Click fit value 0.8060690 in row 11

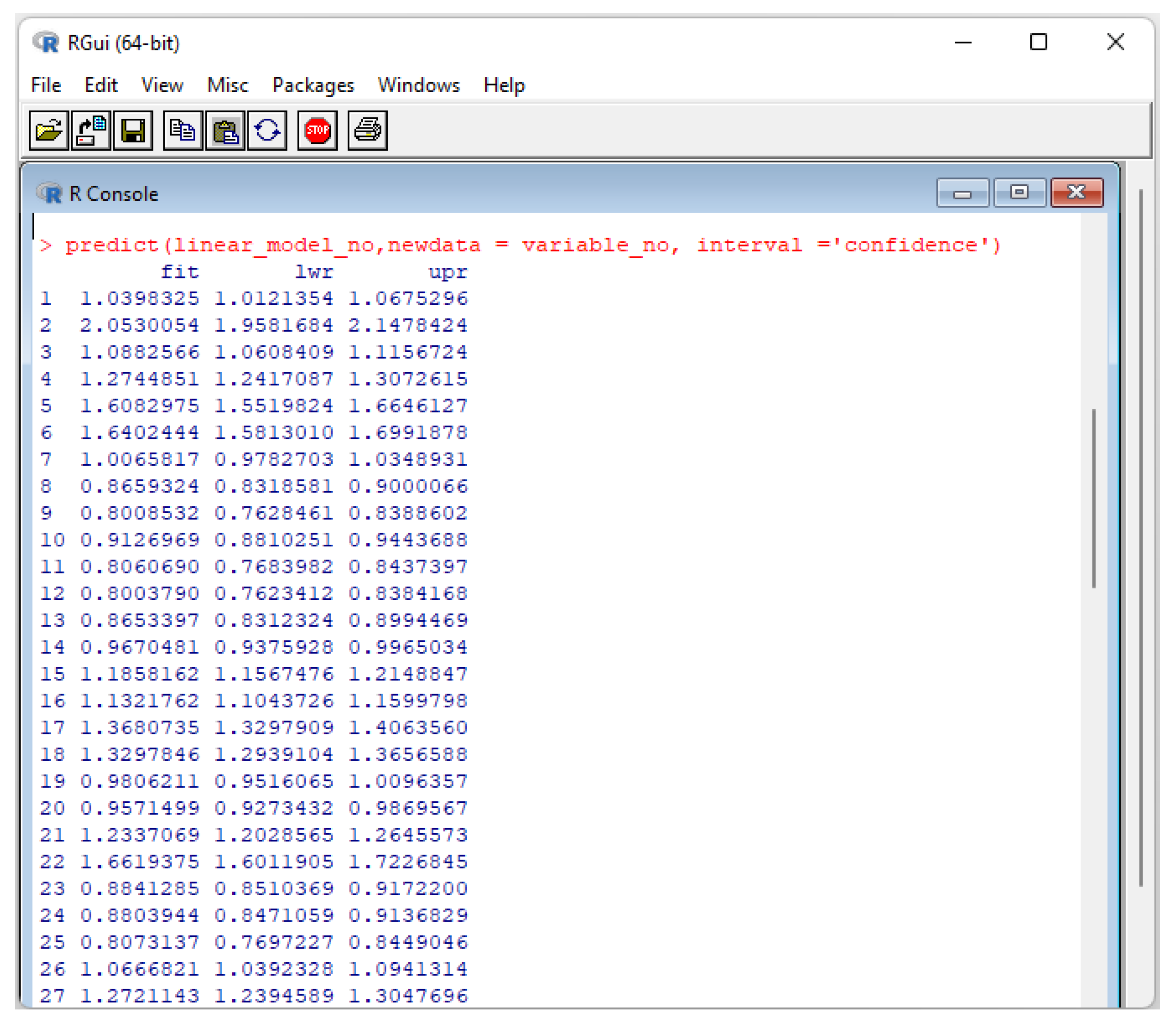140,567
